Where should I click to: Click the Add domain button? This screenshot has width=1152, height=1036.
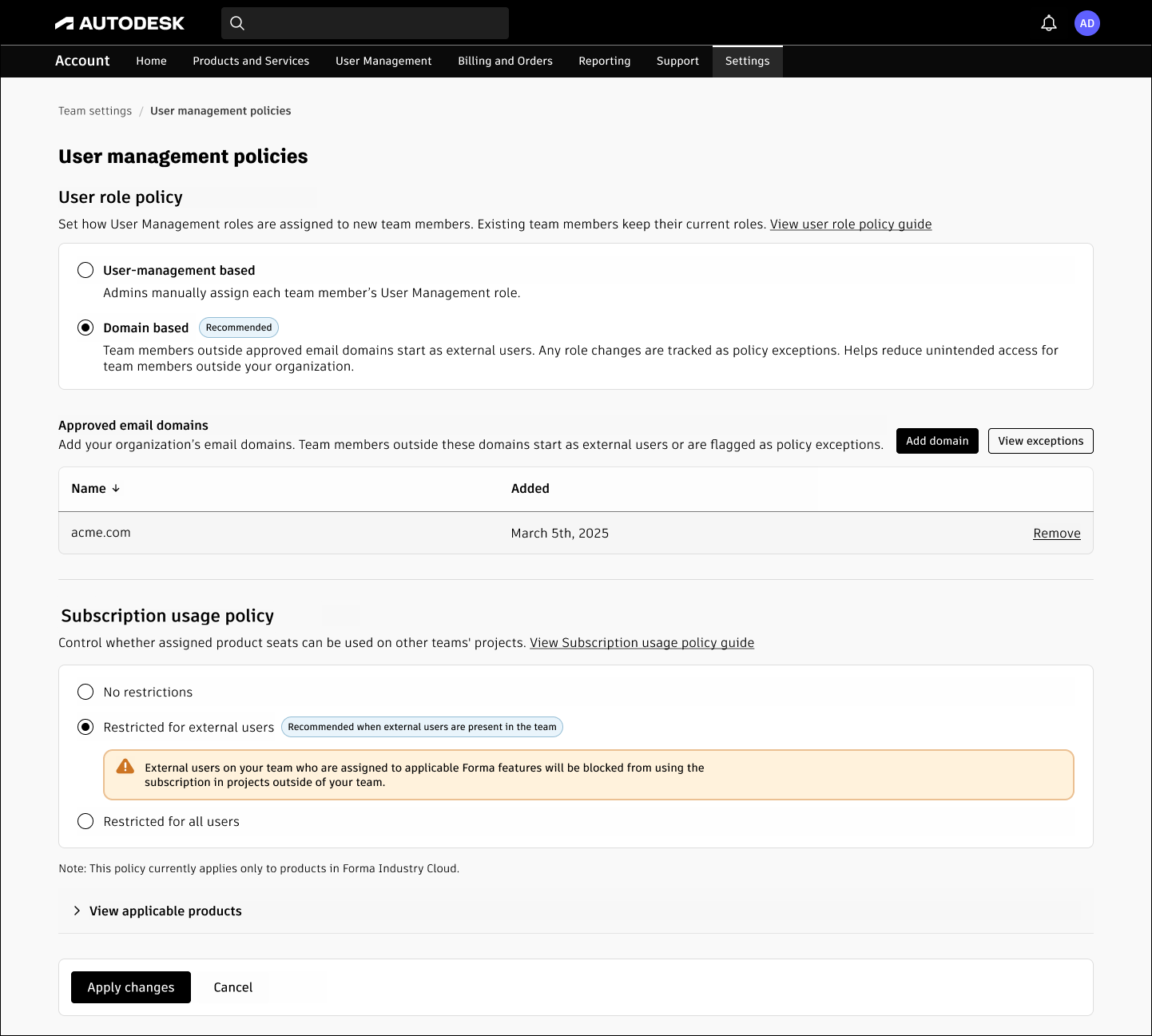(937, 441)
